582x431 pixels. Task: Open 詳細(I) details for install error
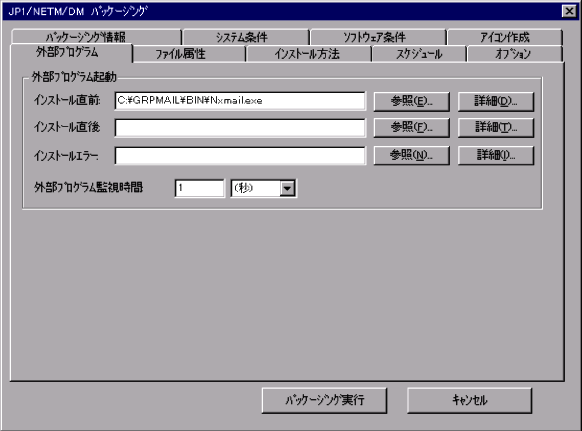click(x=496, y=155)
